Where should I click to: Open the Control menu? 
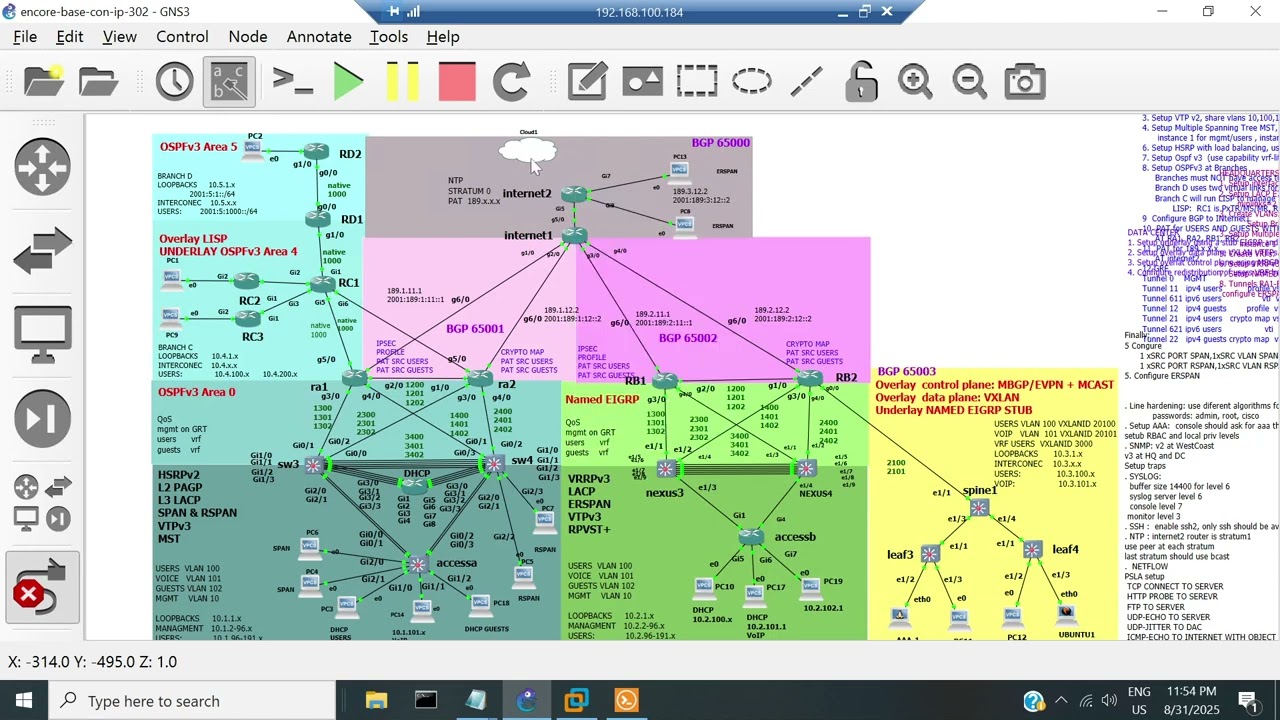click(182, 36)
